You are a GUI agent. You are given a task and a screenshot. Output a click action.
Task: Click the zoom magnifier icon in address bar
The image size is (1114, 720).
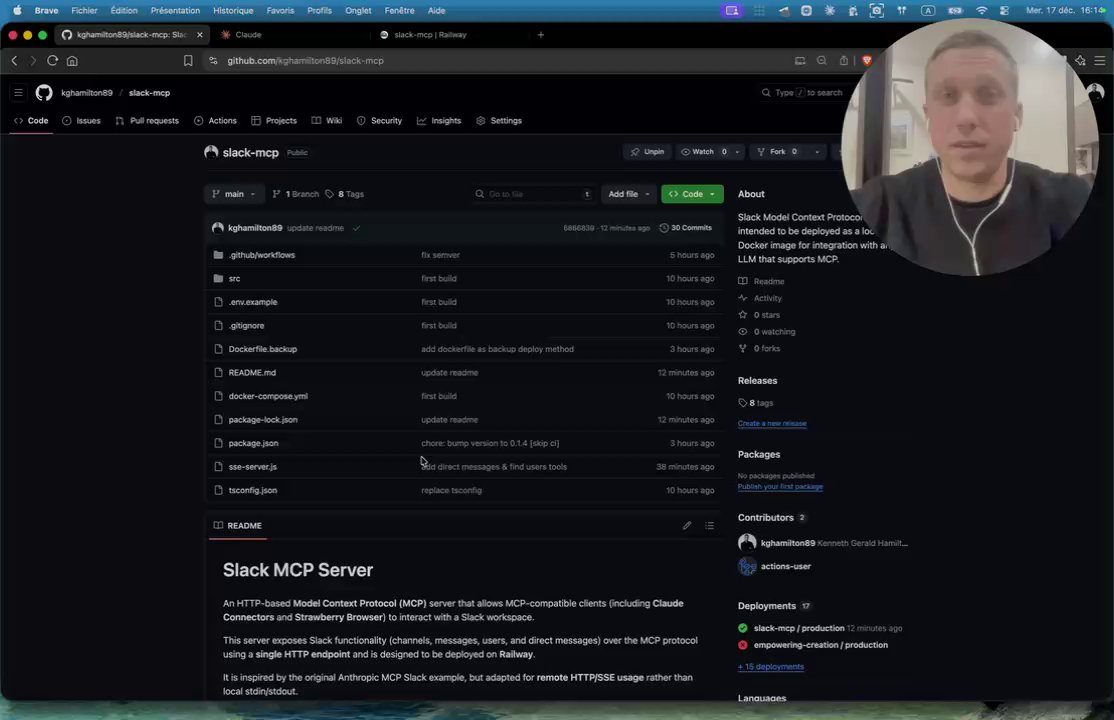[822, 60]
